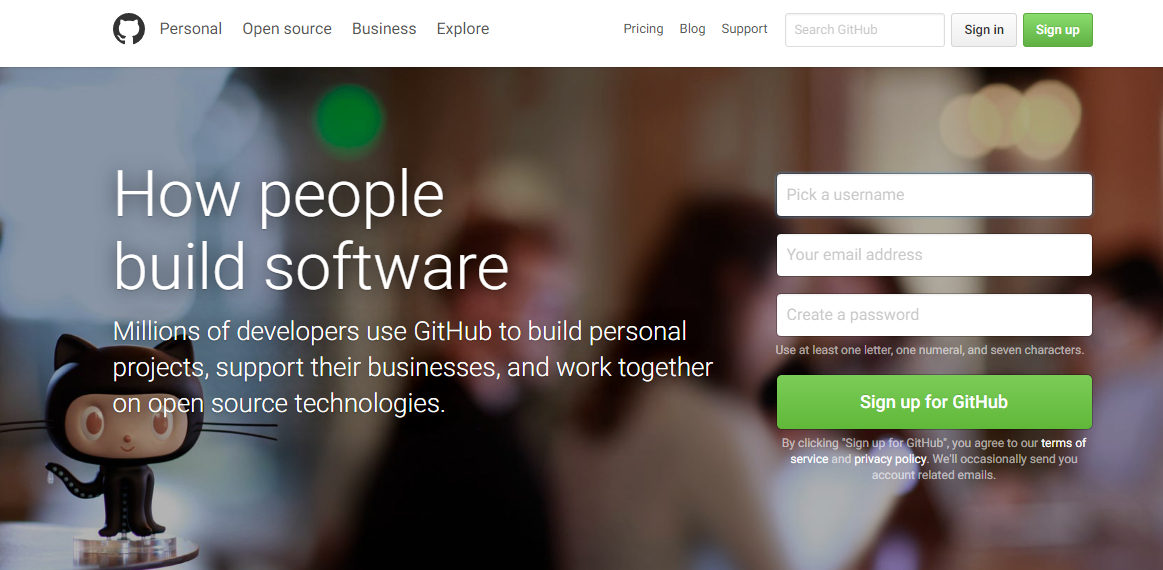Click into the Create a password field
This screenshot has width=1163, height=570.
[x=934, y=315]
